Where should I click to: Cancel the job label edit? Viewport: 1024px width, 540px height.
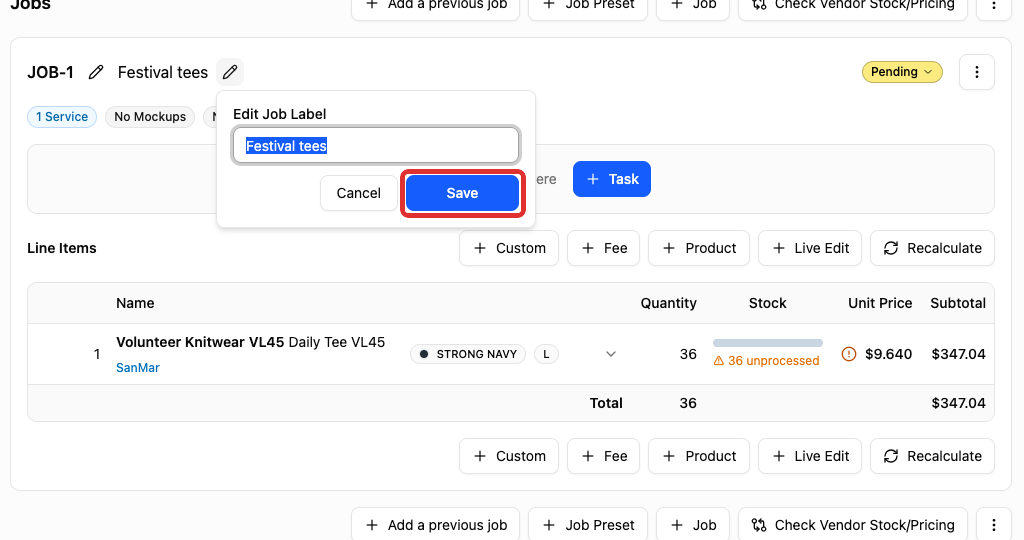tap(359, 193)
